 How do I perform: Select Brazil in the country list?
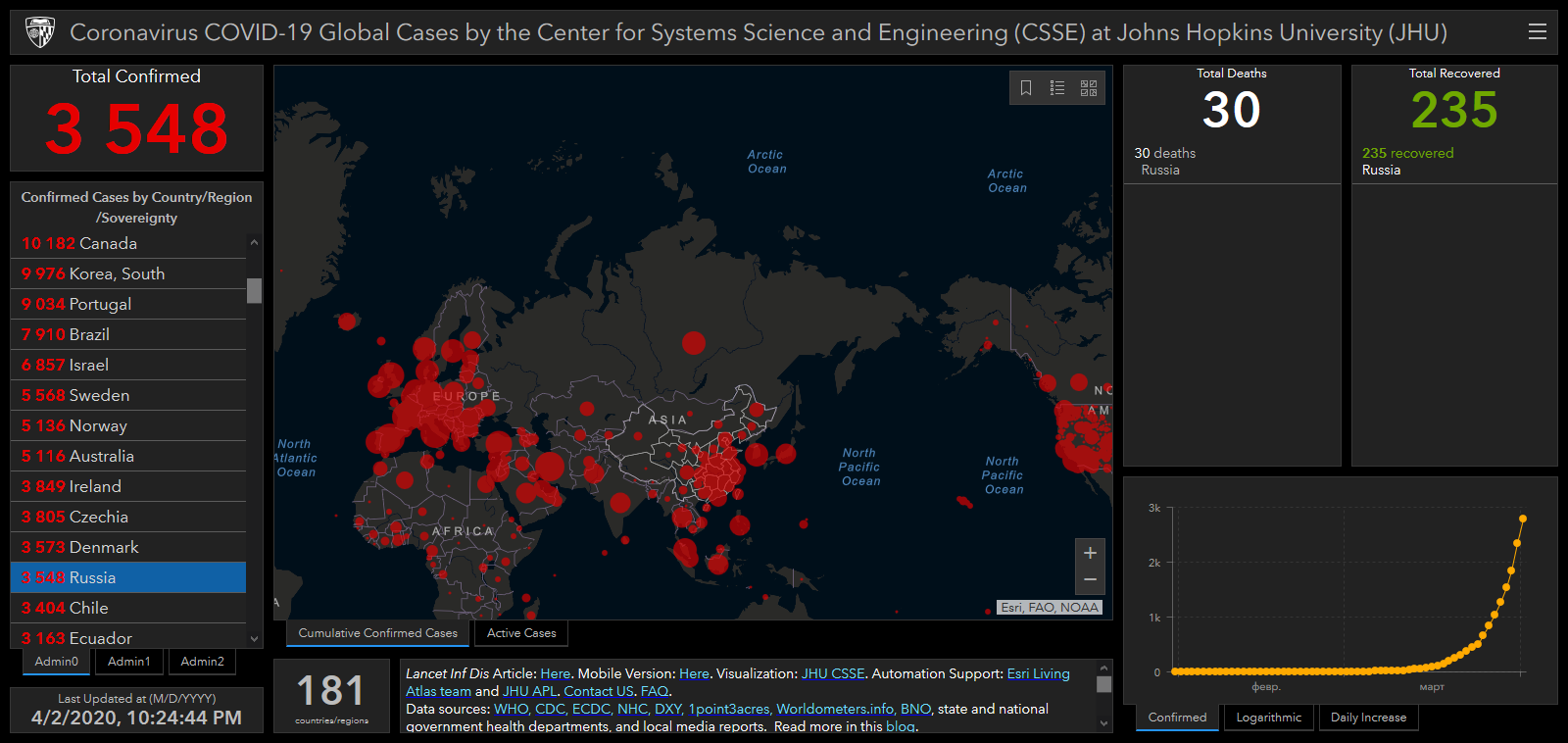128,334
